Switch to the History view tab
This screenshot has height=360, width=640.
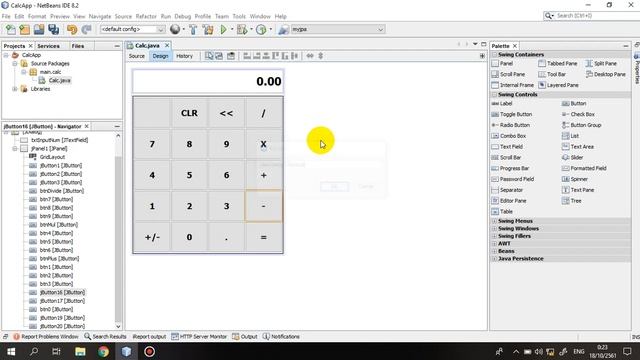tap(184, 56)
